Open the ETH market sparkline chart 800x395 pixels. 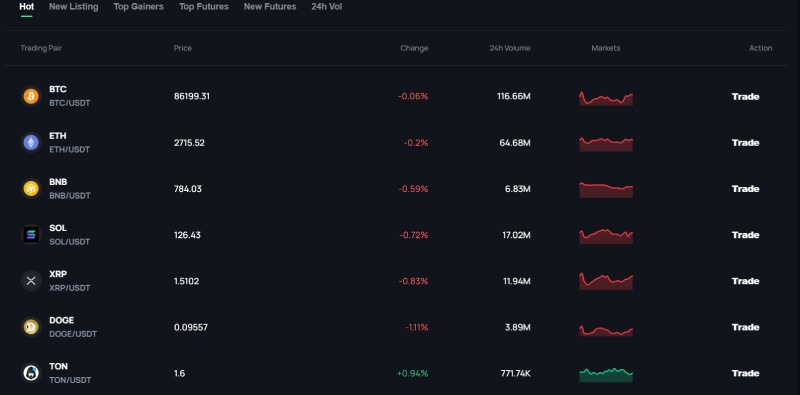[x=606, y=144]
